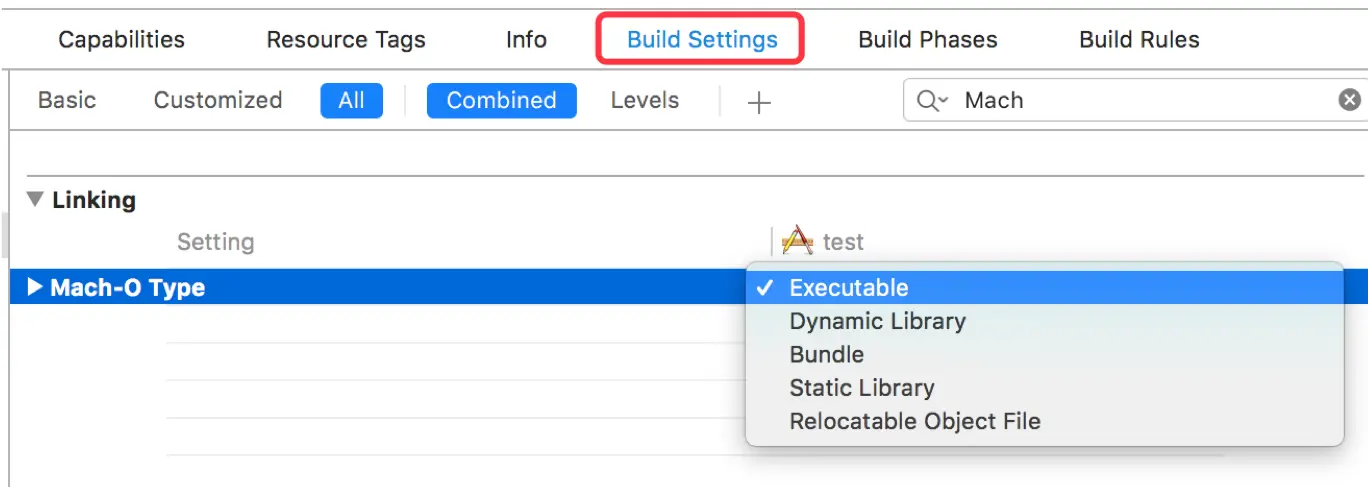Viewport: 1368px width, 487px height.
Task: Show only Basic build settings
Action: [x=67, y=100]
